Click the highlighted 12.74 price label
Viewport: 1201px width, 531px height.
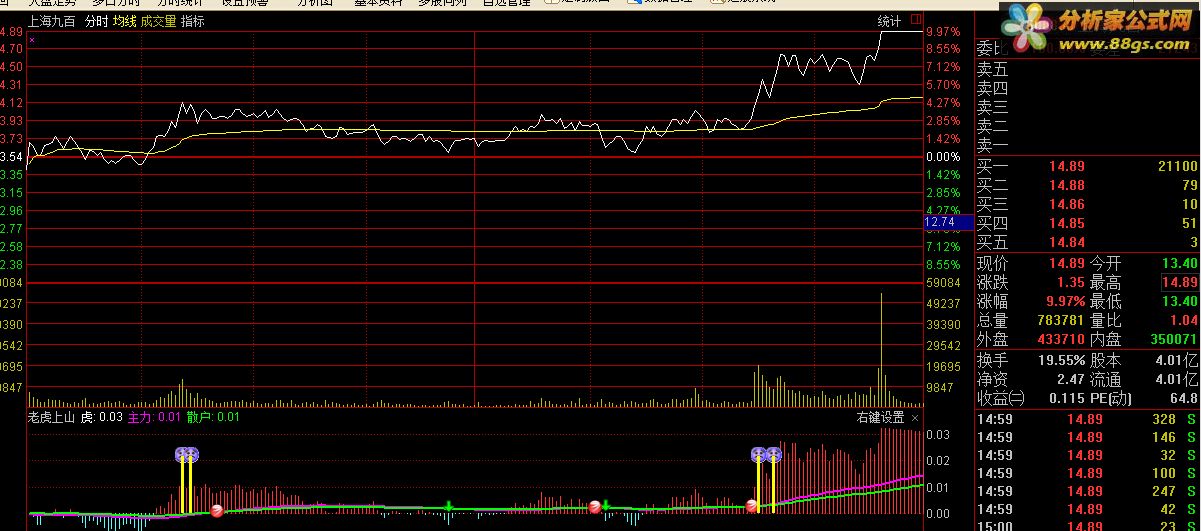coord(948,222)
